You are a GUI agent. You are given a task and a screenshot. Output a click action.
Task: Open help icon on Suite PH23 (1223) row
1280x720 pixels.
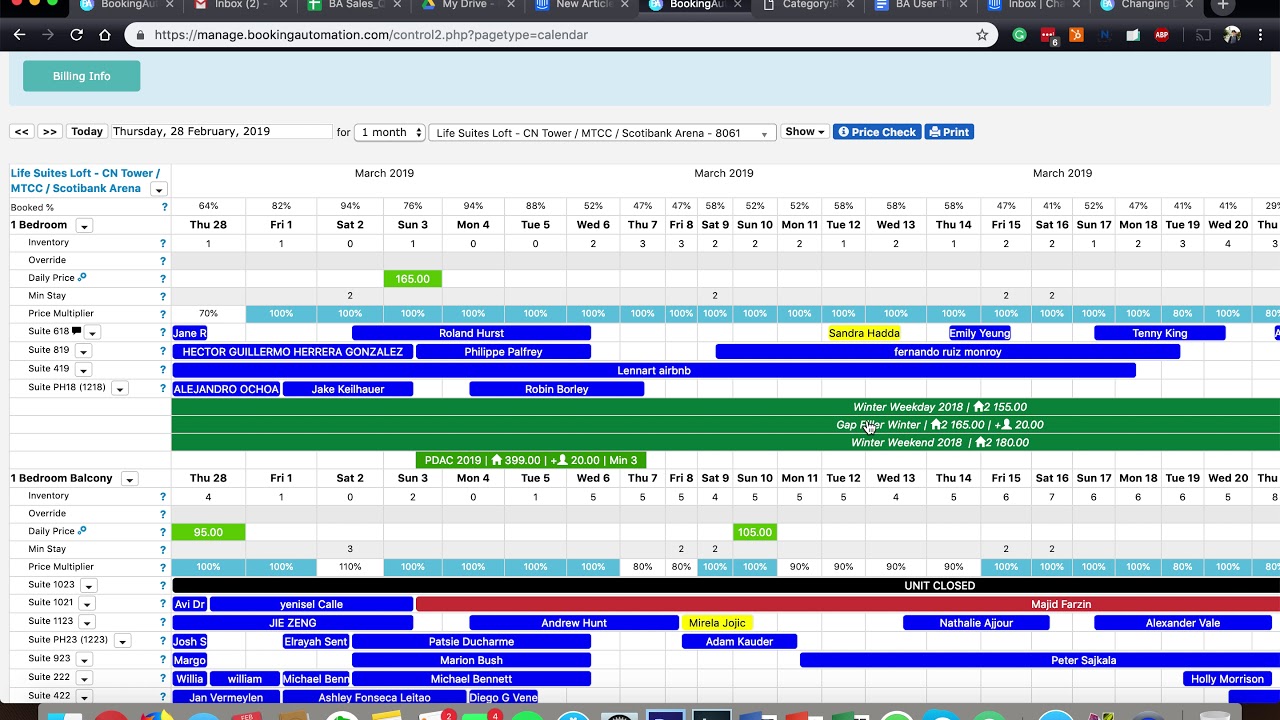[x=165, y=641]
